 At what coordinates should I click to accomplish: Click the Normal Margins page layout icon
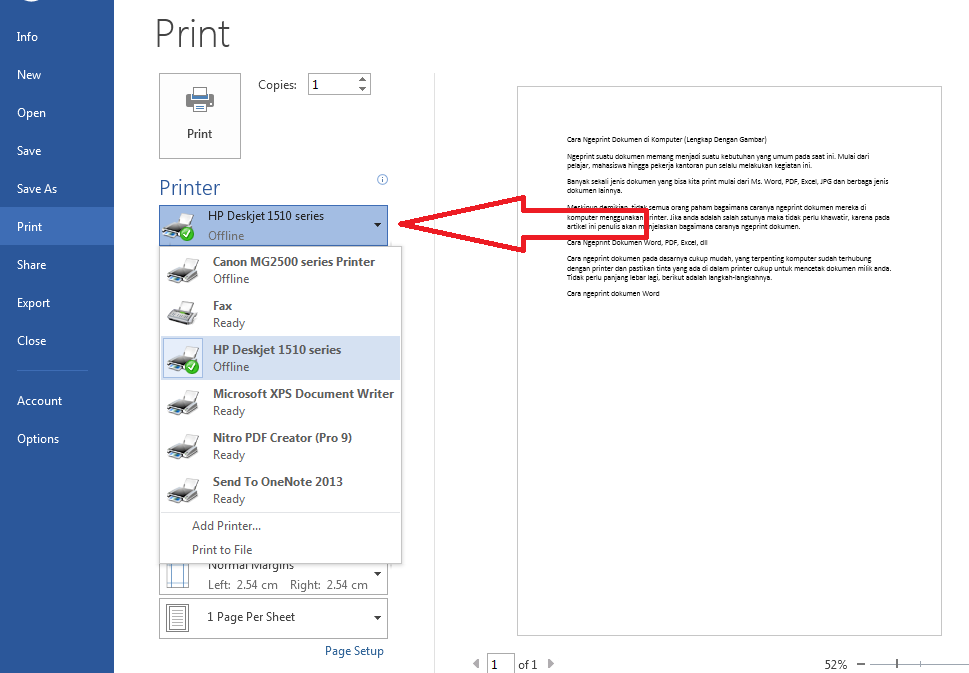pyautogui.click(x=177, y=577)
